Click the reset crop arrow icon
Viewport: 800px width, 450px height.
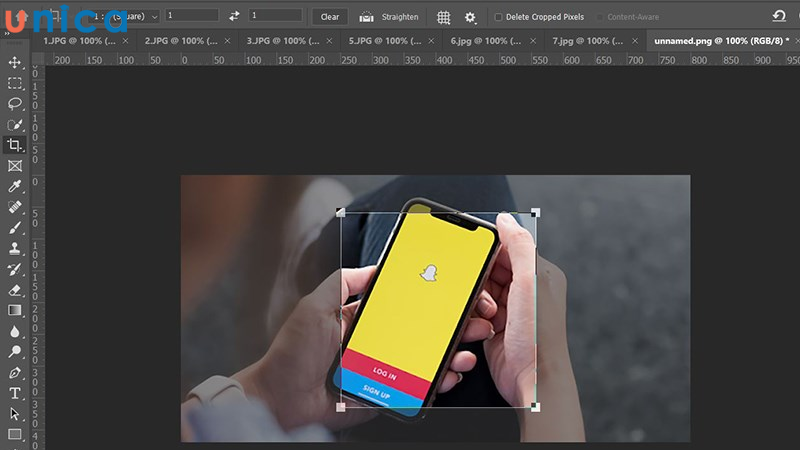(779, 16)
